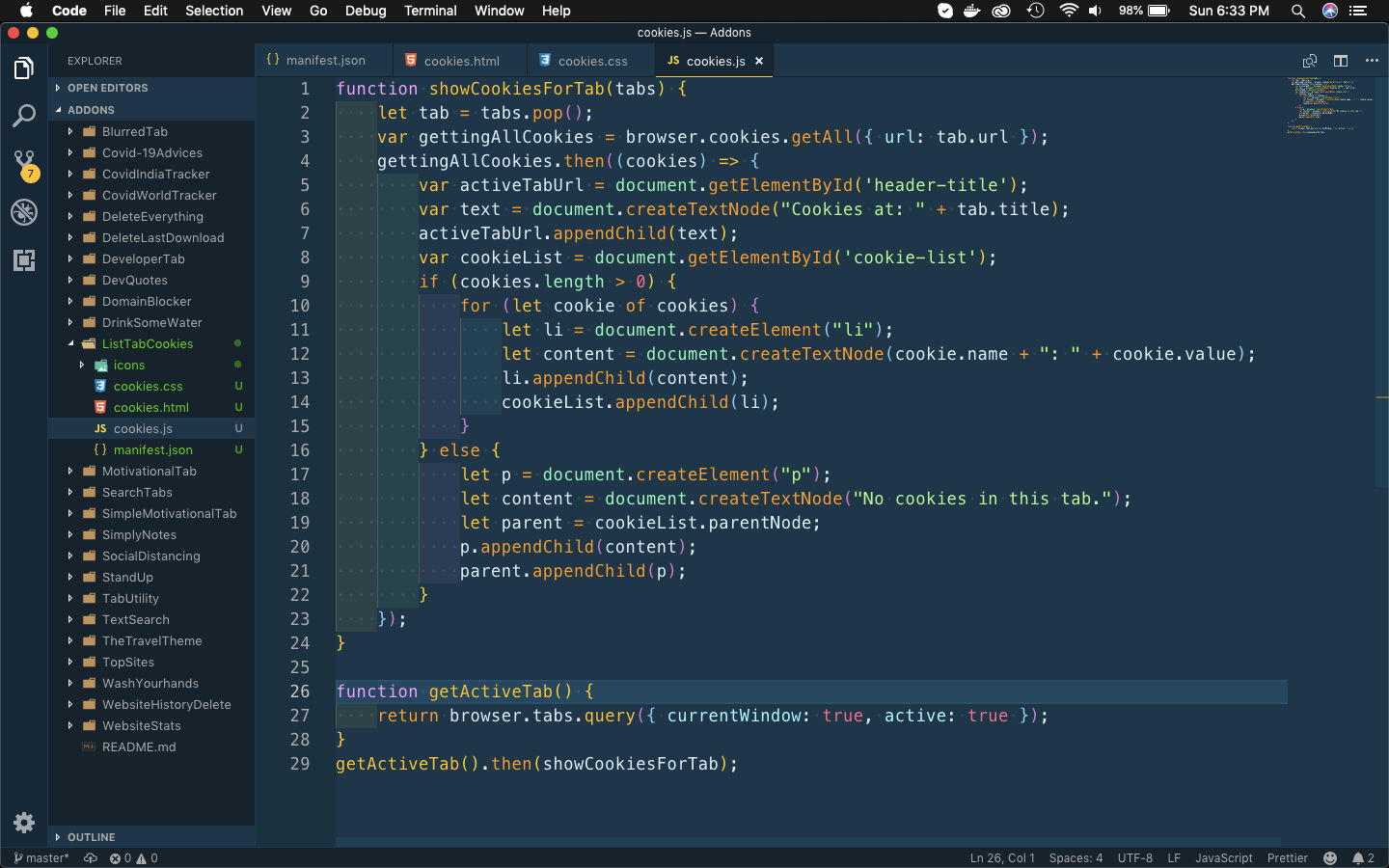Switch to cookies.css tab
Viewport: 1389px width, 868px height.
pyautogui.click(x=590, y=60)
